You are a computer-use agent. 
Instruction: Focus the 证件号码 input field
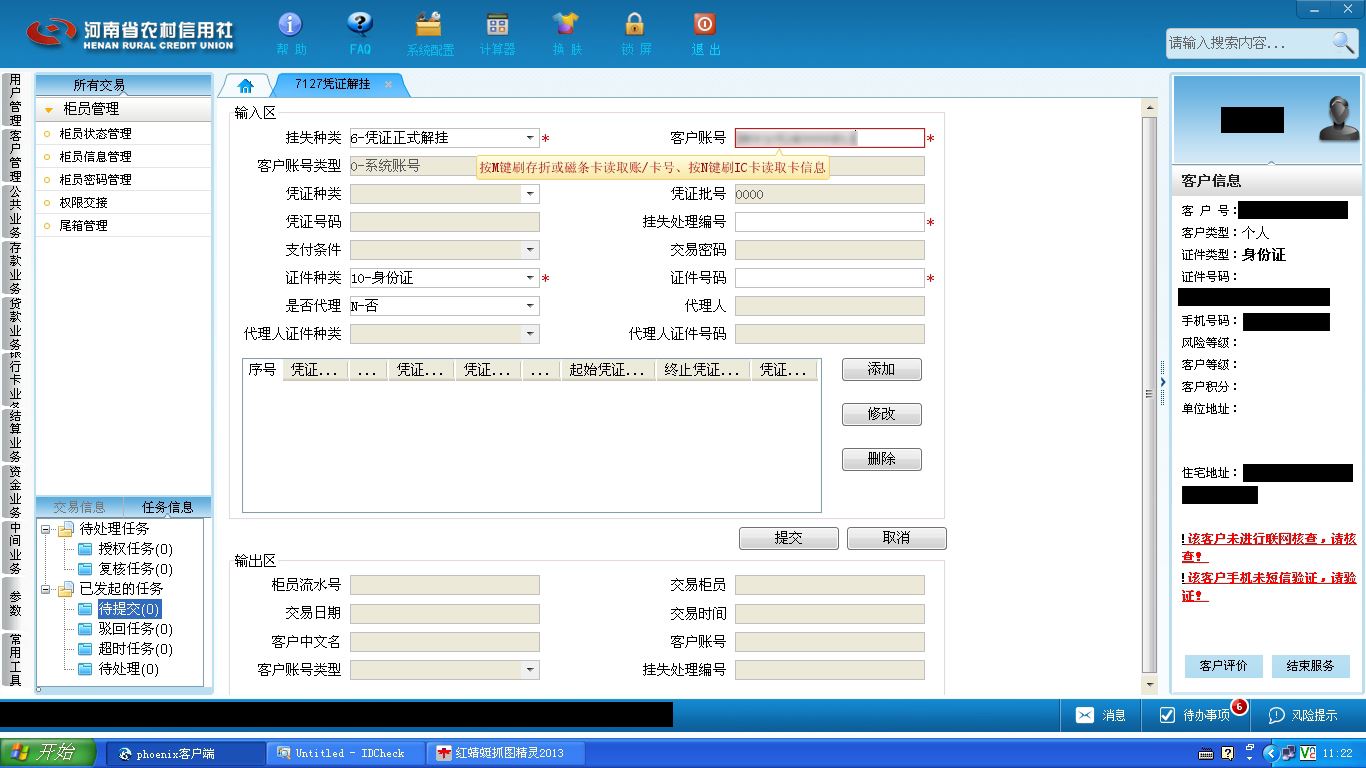tap(829, 278)
